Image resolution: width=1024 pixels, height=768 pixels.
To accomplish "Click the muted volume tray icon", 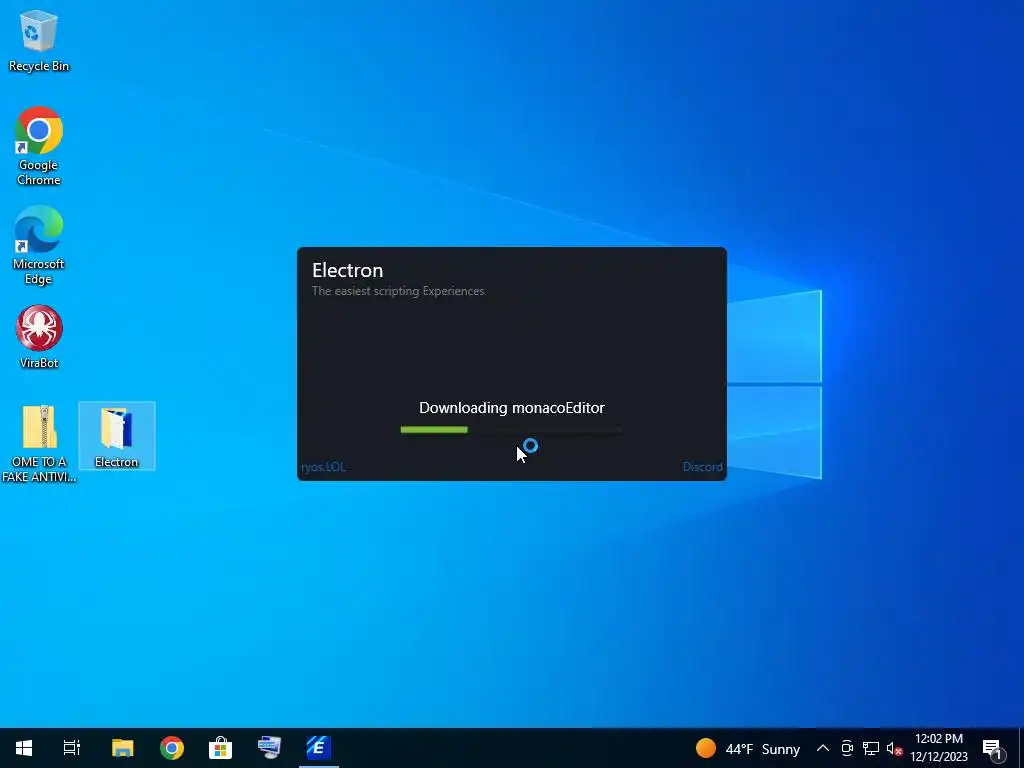I will click(894, 748).
